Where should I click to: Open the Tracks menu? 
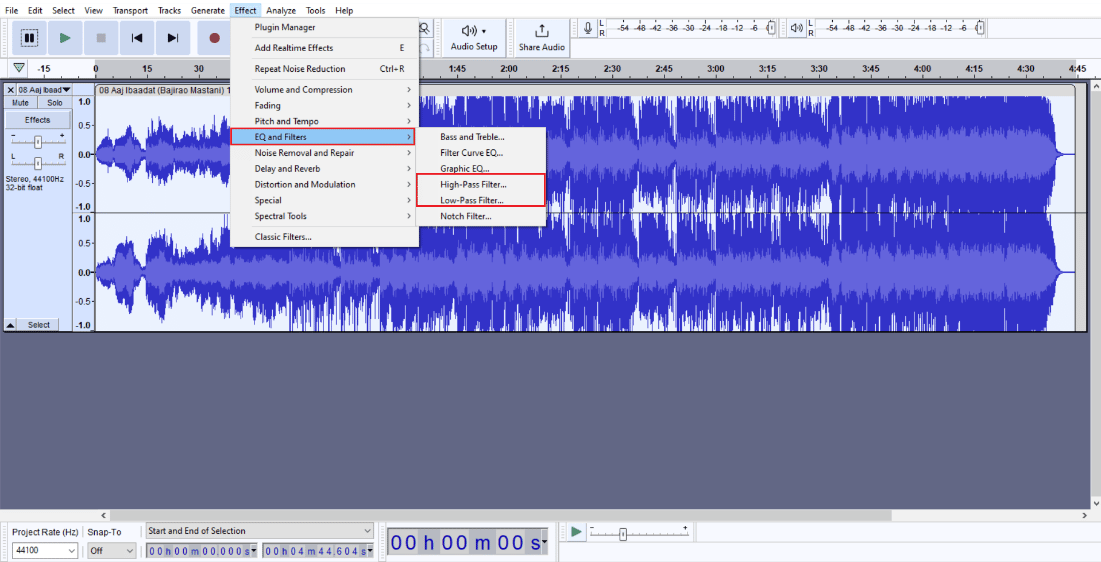coord(169,11)
